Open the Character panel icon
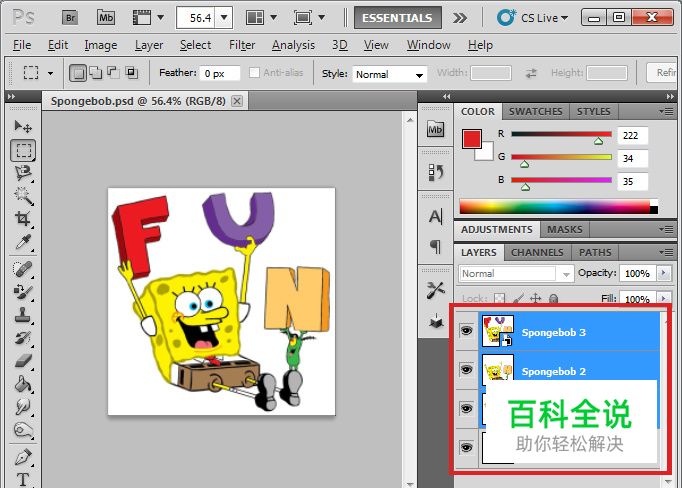The height and width of the screenshot is (488, 682). pos(436,216)
